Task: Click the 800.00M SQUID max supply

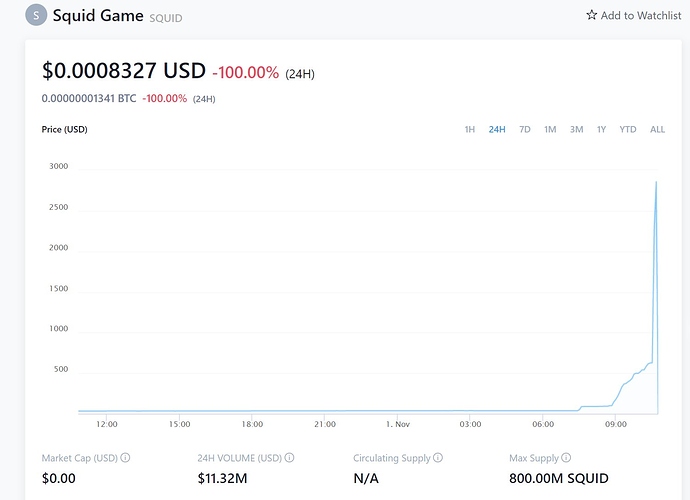Action: click(559, 478)
